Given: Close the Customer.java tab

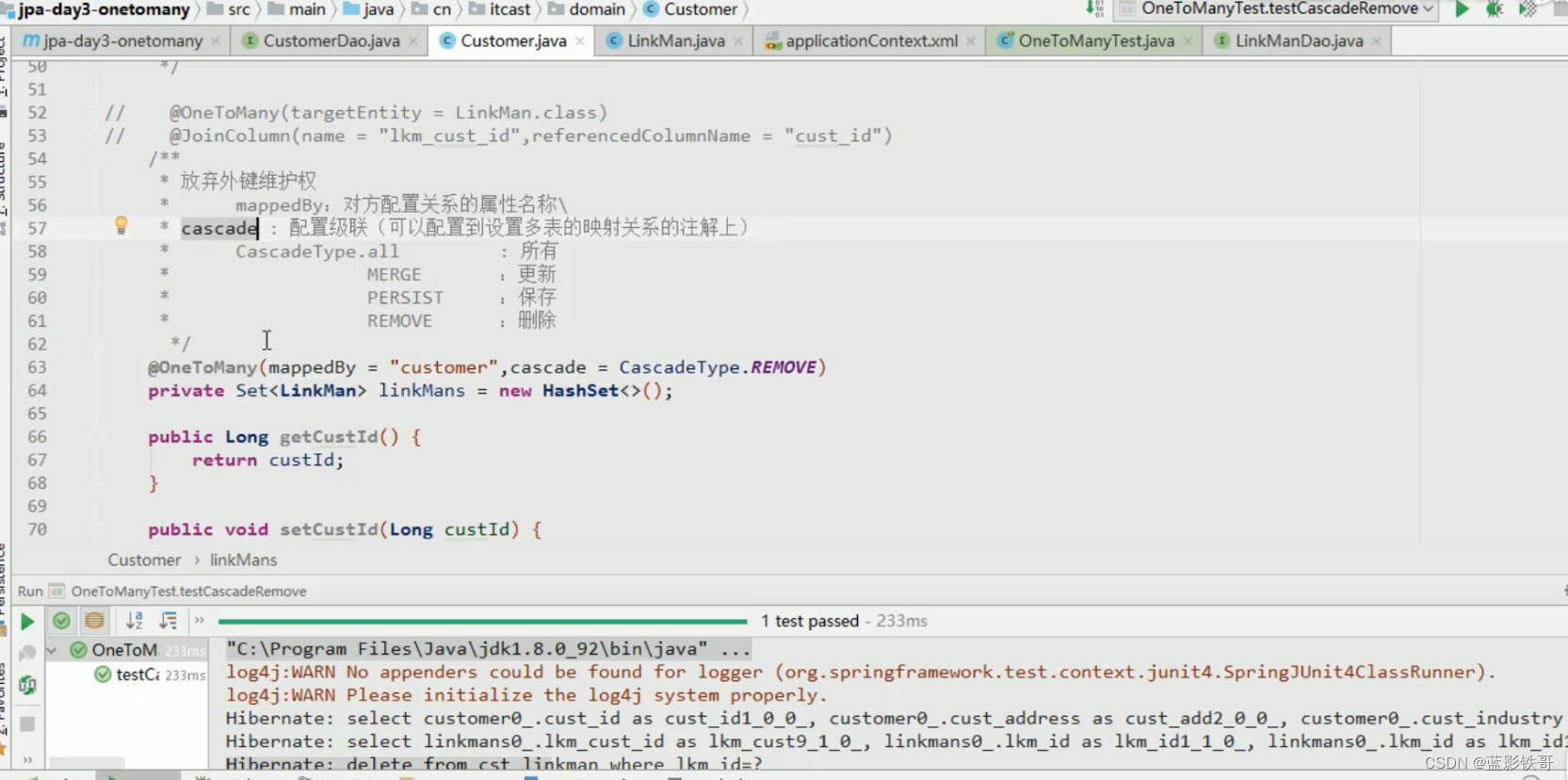Looking at the screenshot, I should [x=580, y=41].
